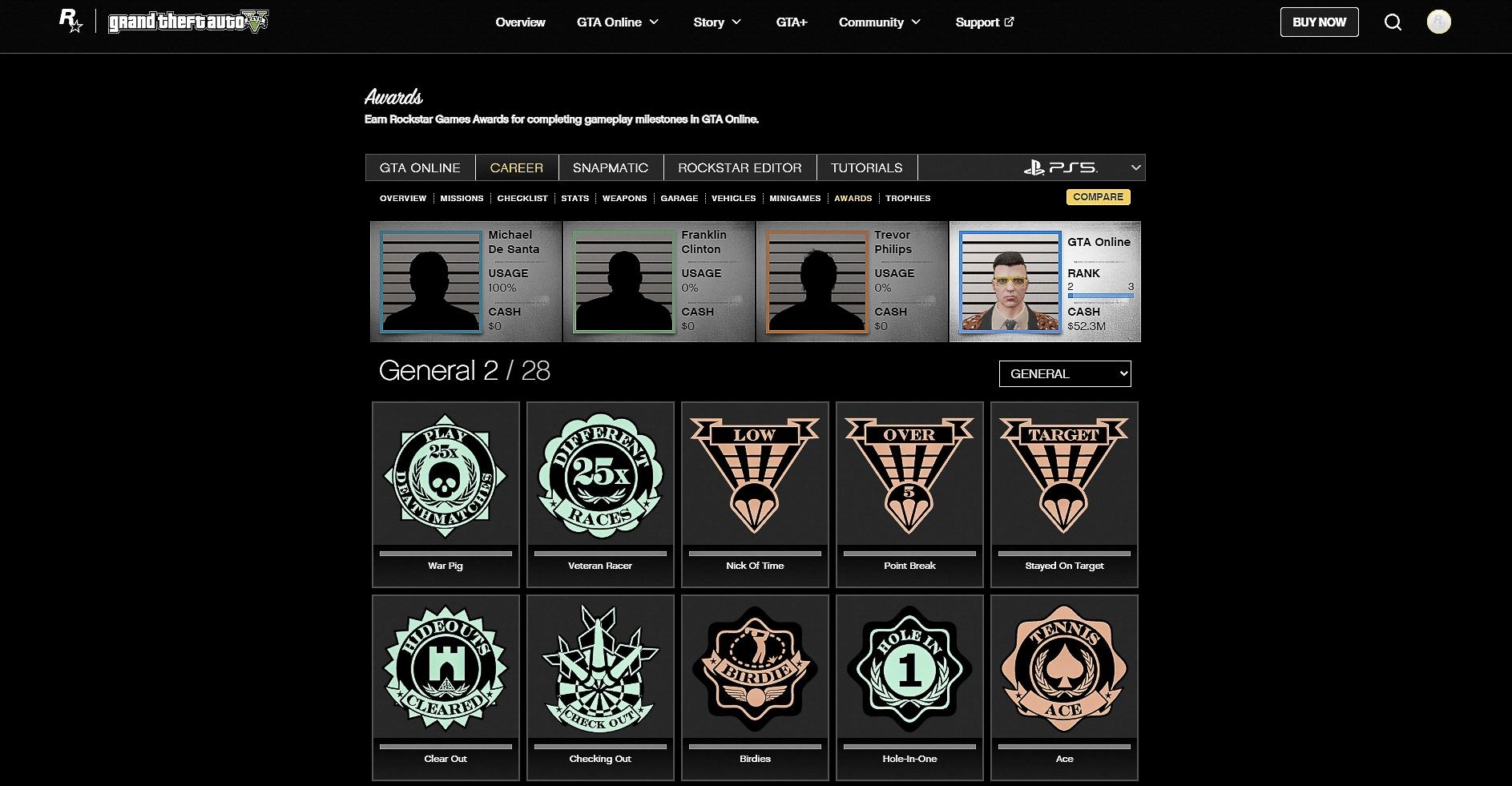Expand the Community navigation menu
Viewport: 1512px width, 786px height.
(x=879, y=22)
